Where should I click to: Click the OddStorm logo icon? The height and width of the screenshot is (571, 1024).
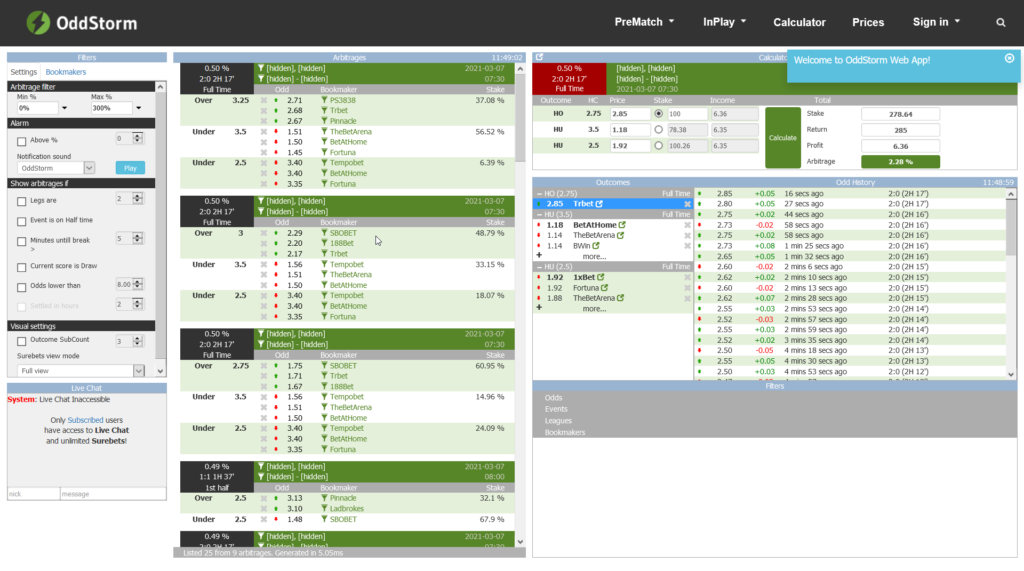click(x=38, y=22)
